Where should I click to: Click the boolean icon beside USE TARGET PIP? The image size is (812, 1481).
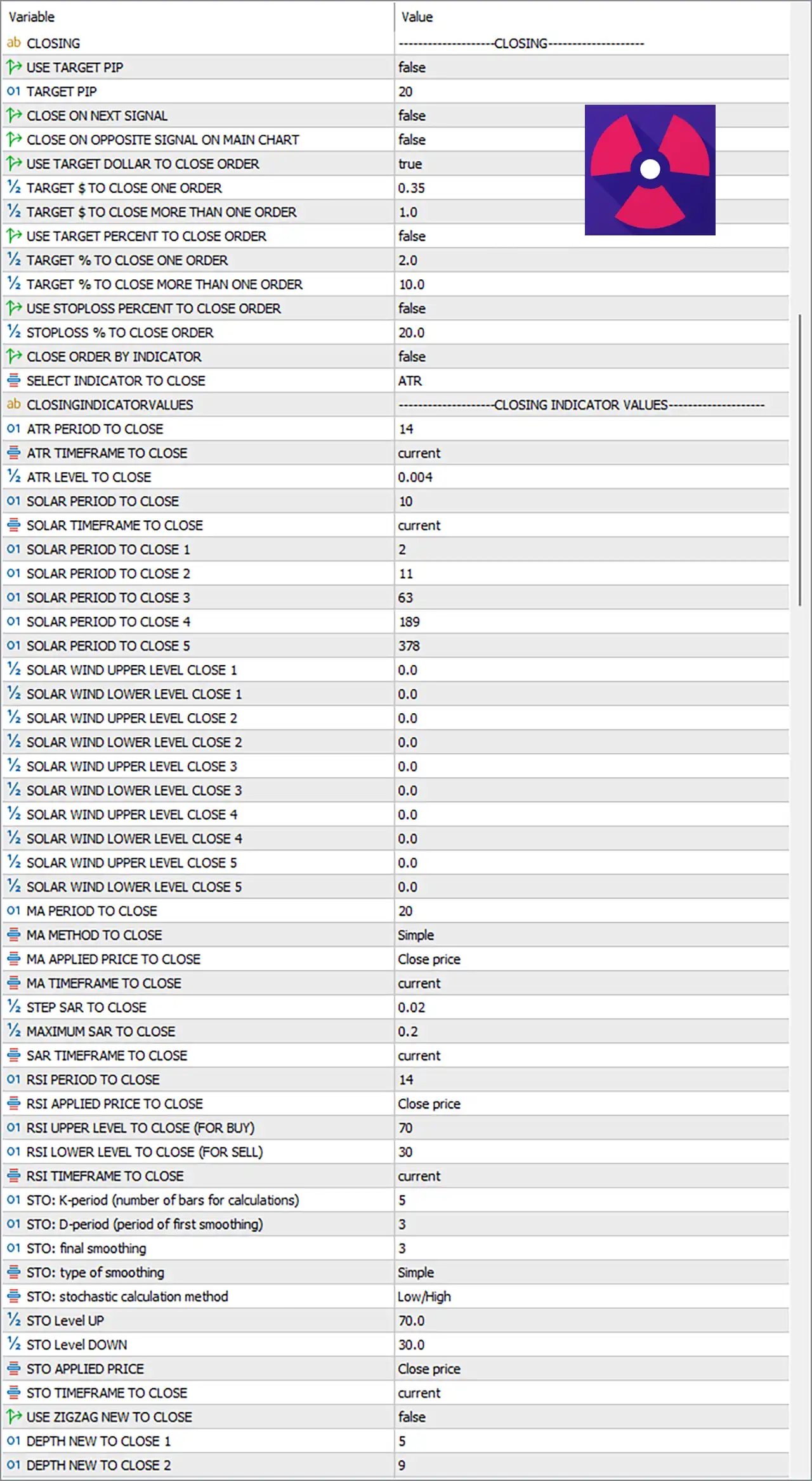(x=14, y=67)
